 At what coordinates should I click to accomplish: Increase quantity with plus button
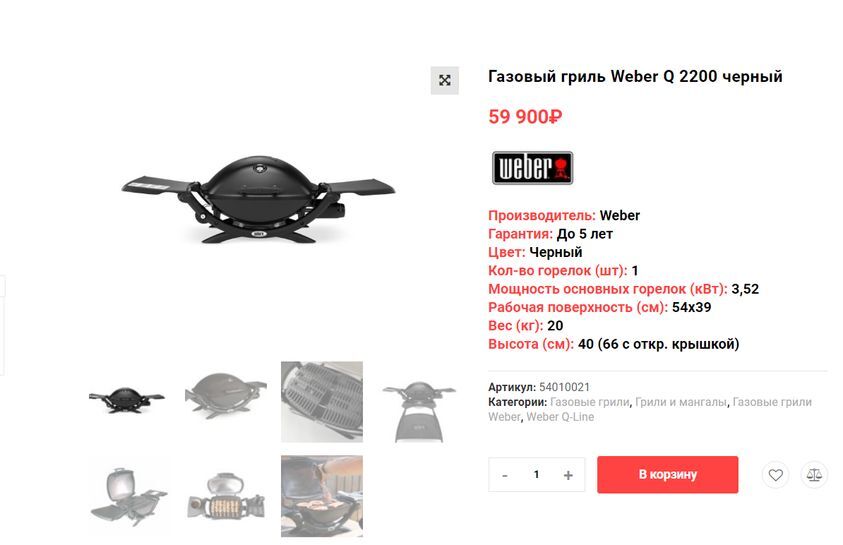pos(568,475)
